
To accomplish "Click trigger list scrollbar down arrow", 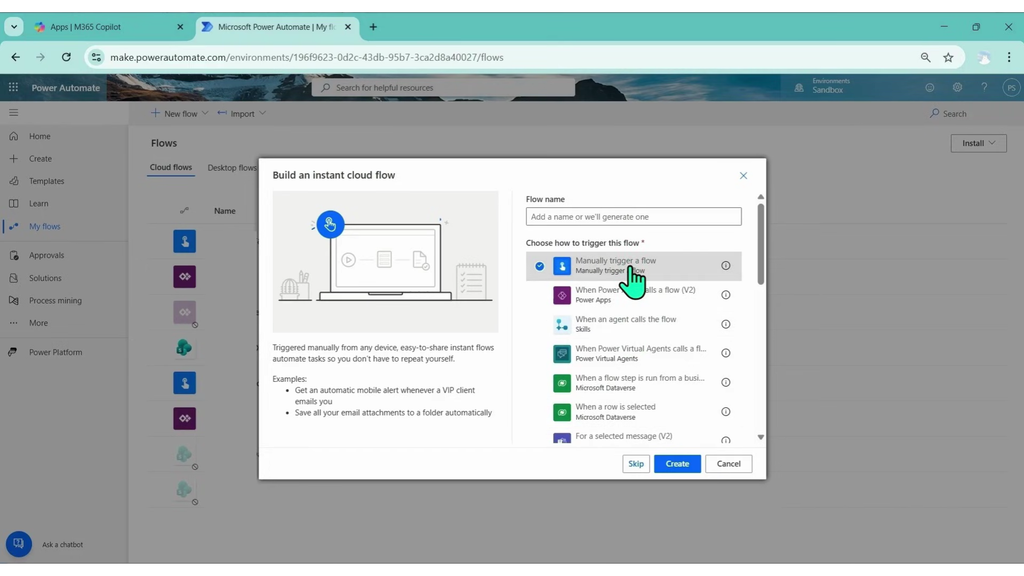I will (761, 438).
